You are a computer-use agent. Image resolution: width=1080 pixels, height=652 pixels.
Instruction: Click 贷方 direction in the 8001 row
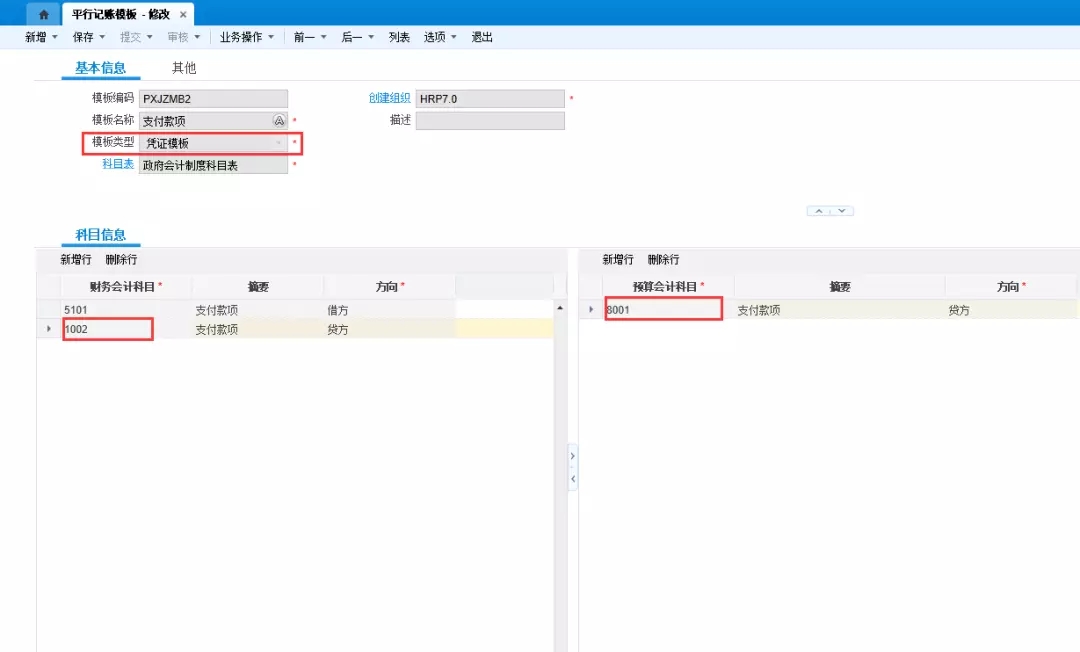point(1010,310)
